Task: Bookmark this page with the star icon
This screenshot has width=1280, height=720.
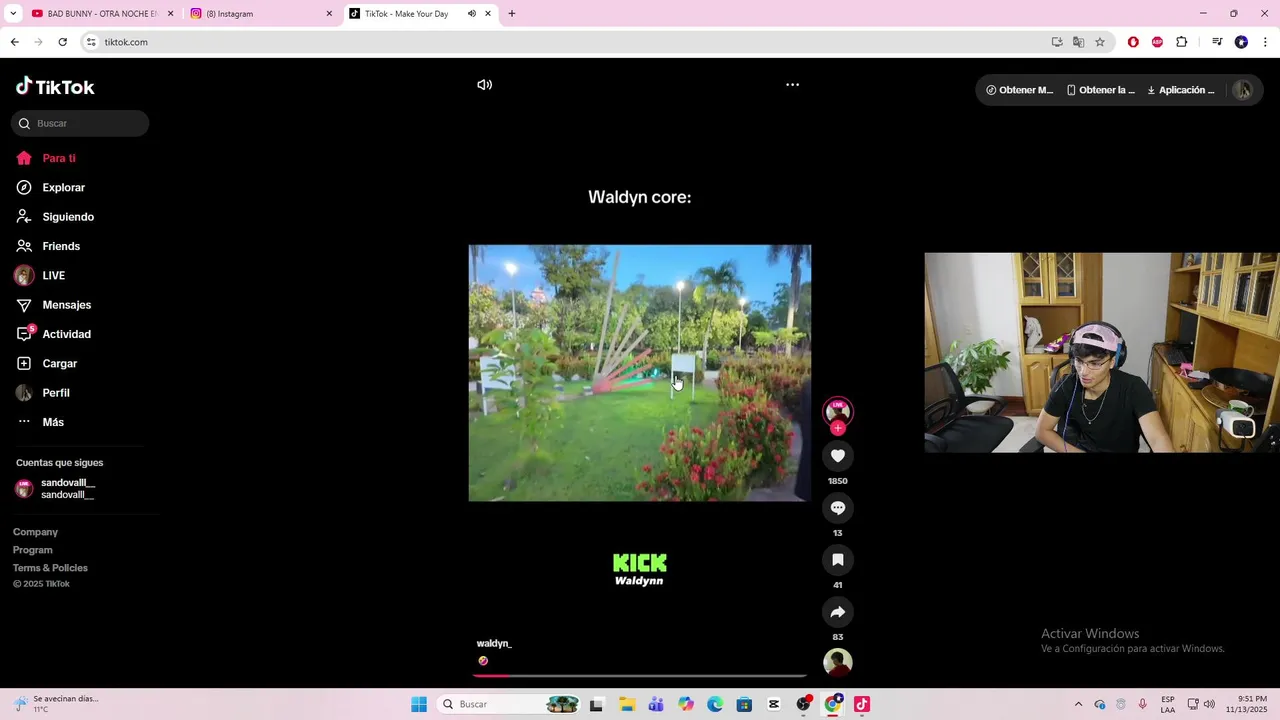Action: (1100, 42)
